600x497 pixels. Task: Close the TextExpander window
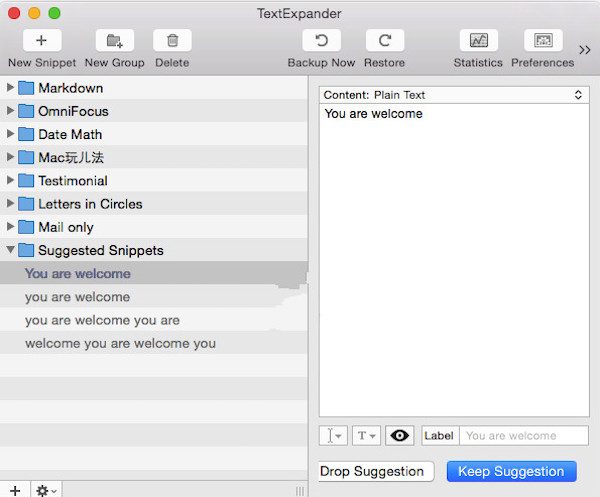click(14, 13)
